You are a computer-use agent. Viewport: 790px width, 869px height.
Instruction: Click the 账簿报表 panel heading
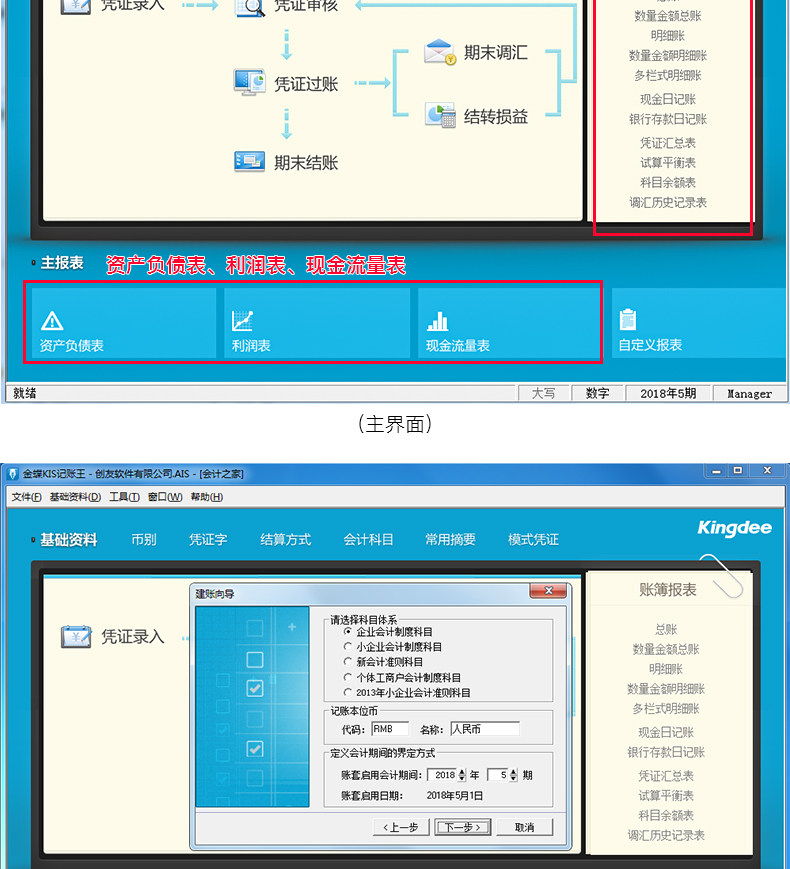coord(667,590)
